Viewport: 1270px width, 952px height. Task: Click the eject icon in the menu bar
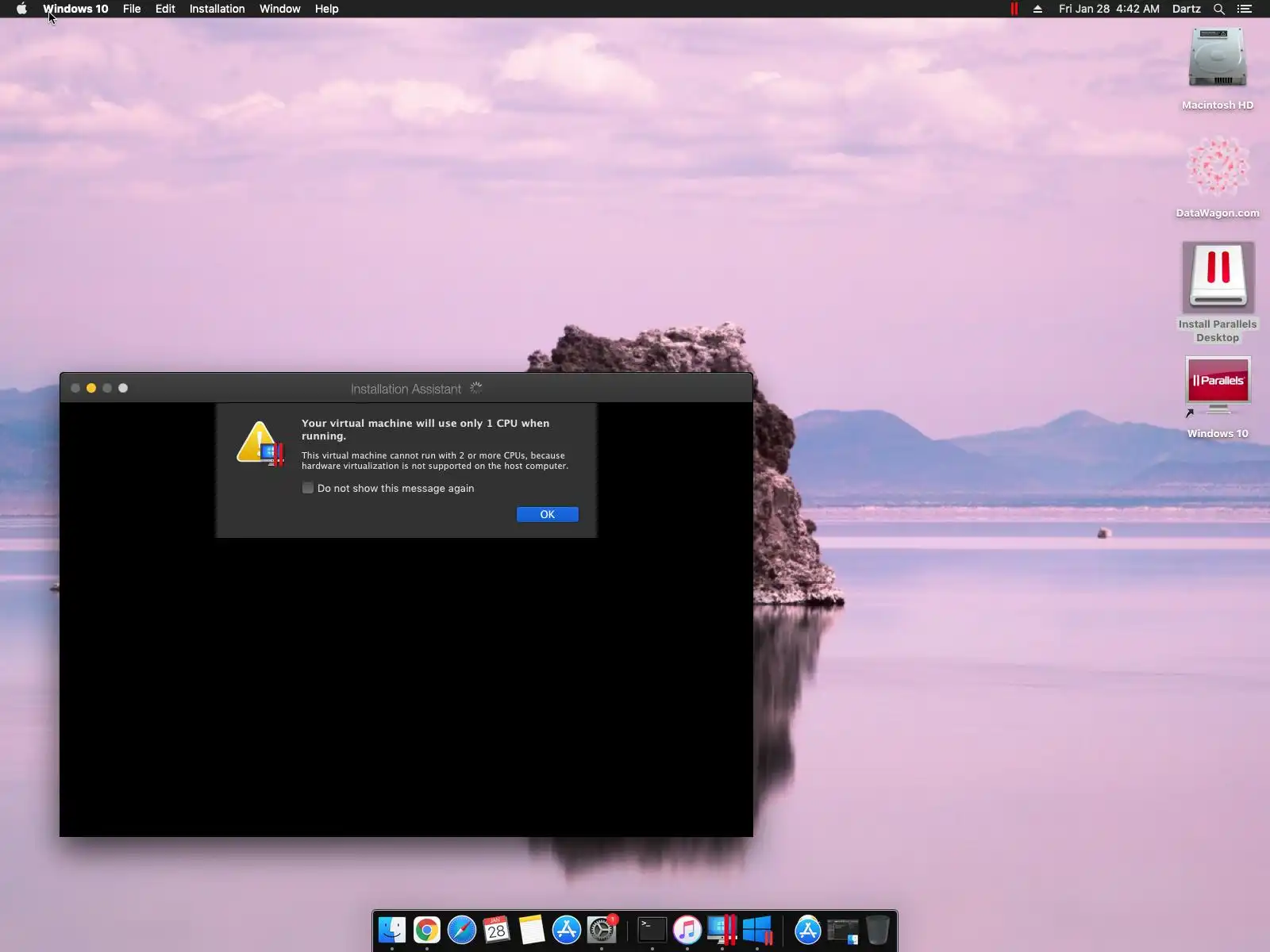[1037, 9]
